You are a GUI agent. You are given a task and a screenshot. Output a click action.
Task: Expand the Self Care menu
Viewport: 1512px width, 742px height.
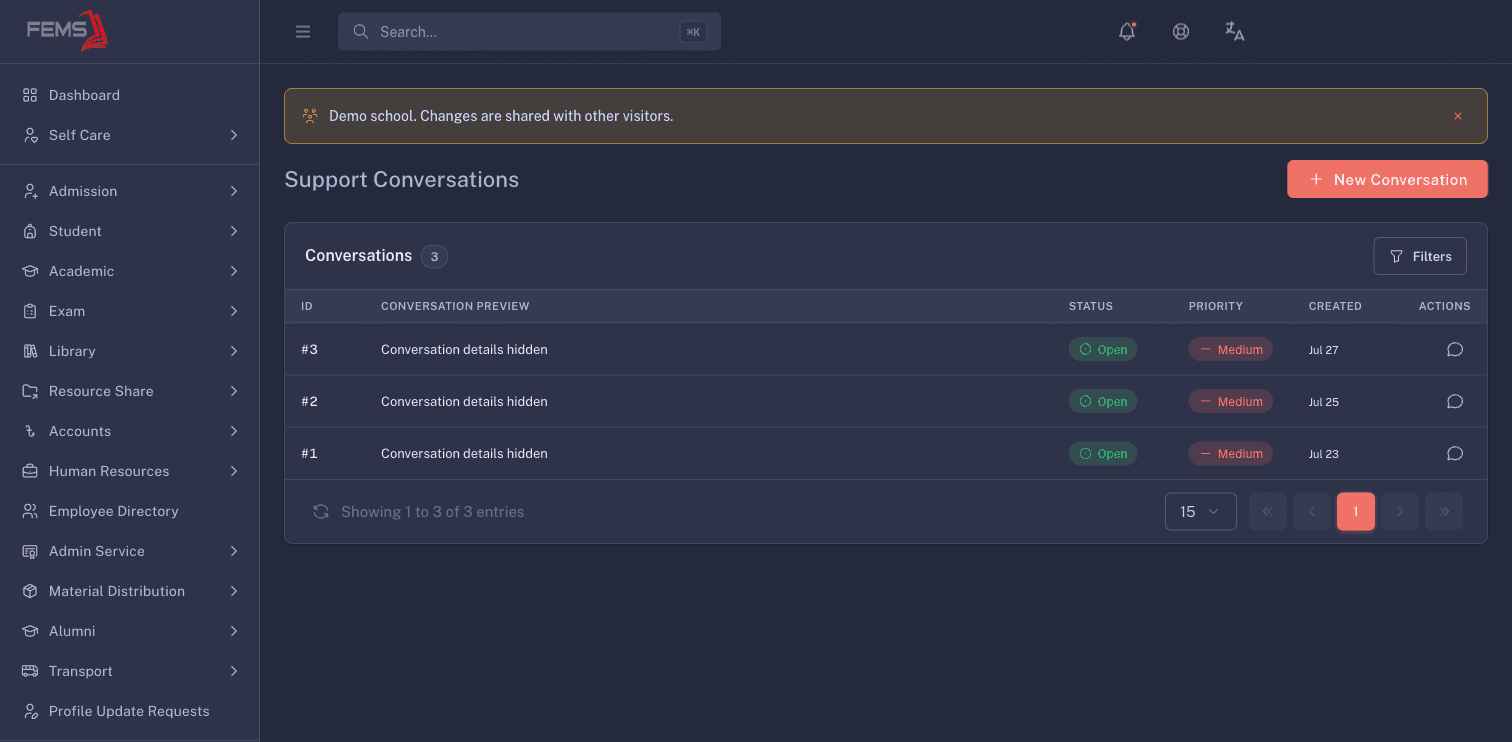(130, 135)
